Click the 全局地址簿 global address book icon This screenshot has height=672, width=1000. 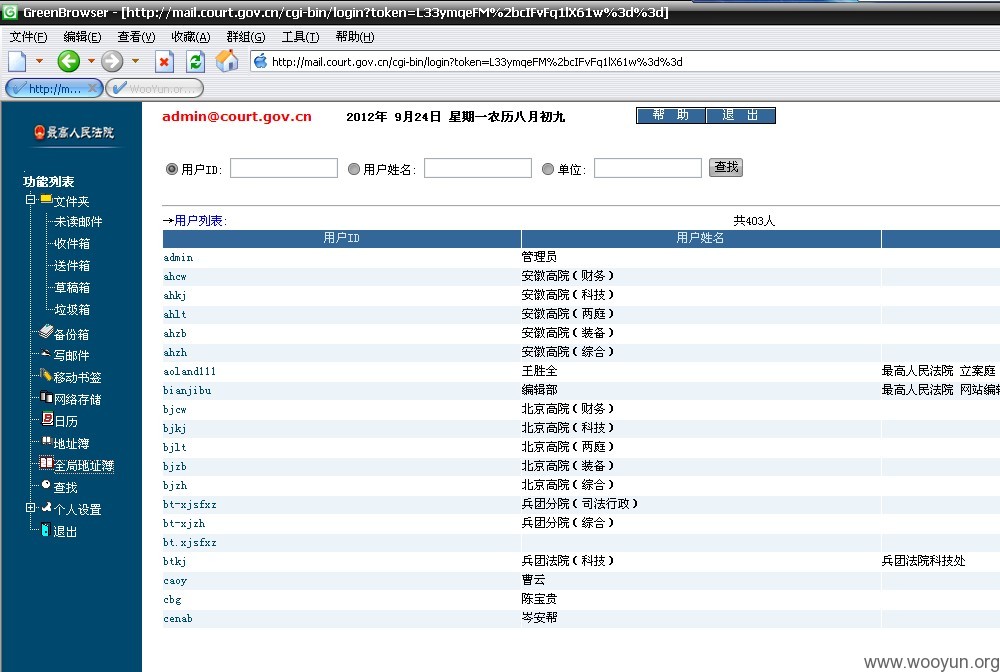pos(46,464)
